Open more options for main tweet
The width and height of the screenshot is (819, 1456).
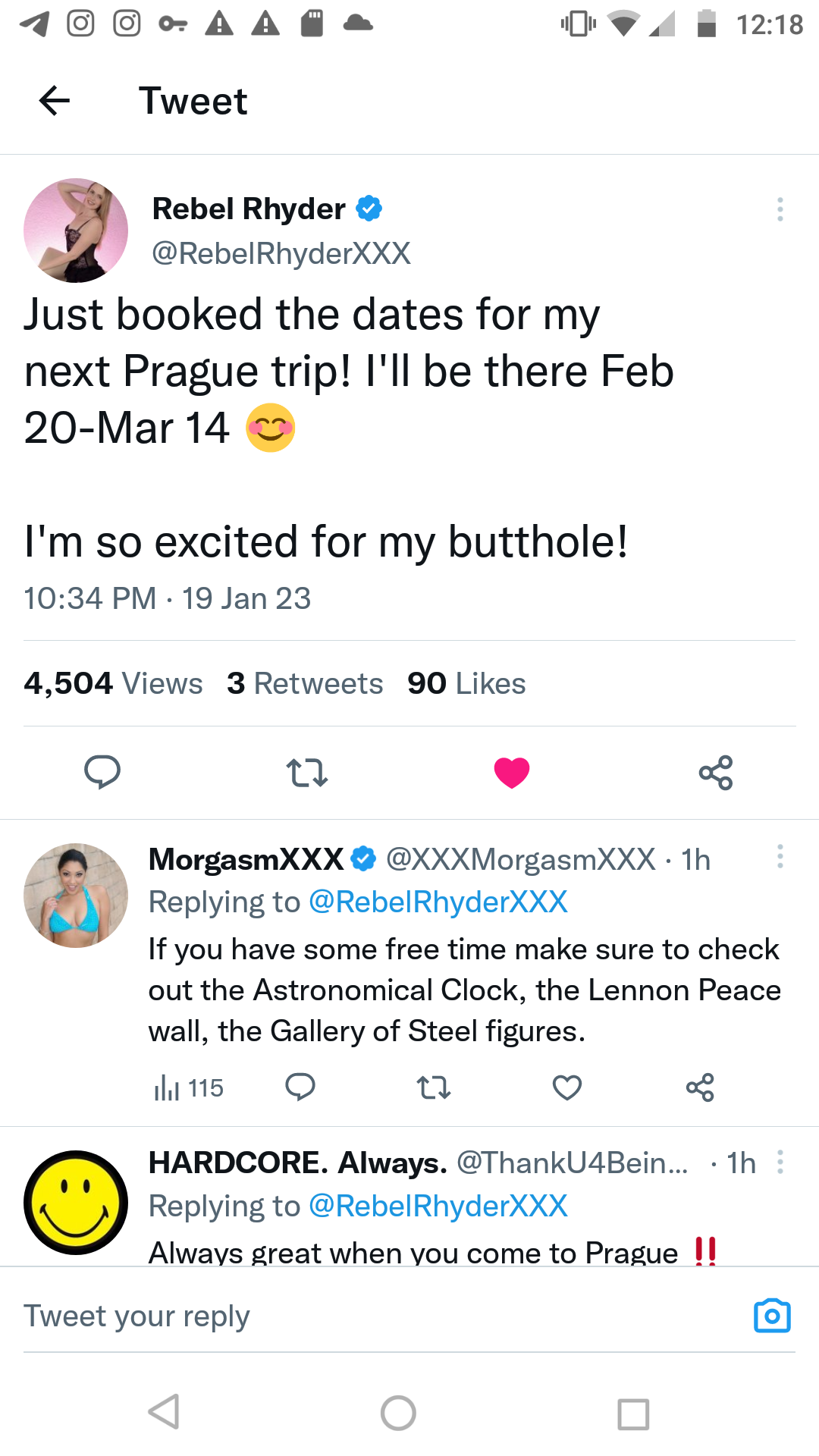pyautogui.click(x=780, y=209)
